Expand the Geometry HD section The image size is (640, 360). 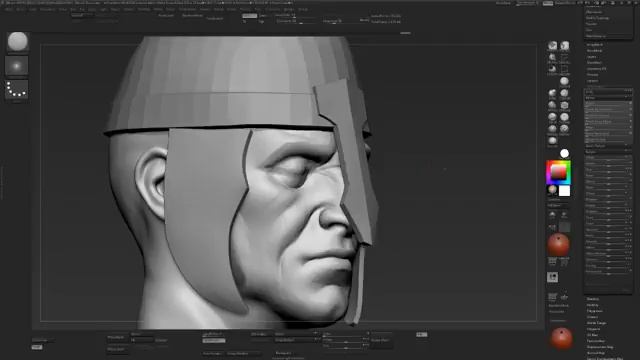point(596,69)
